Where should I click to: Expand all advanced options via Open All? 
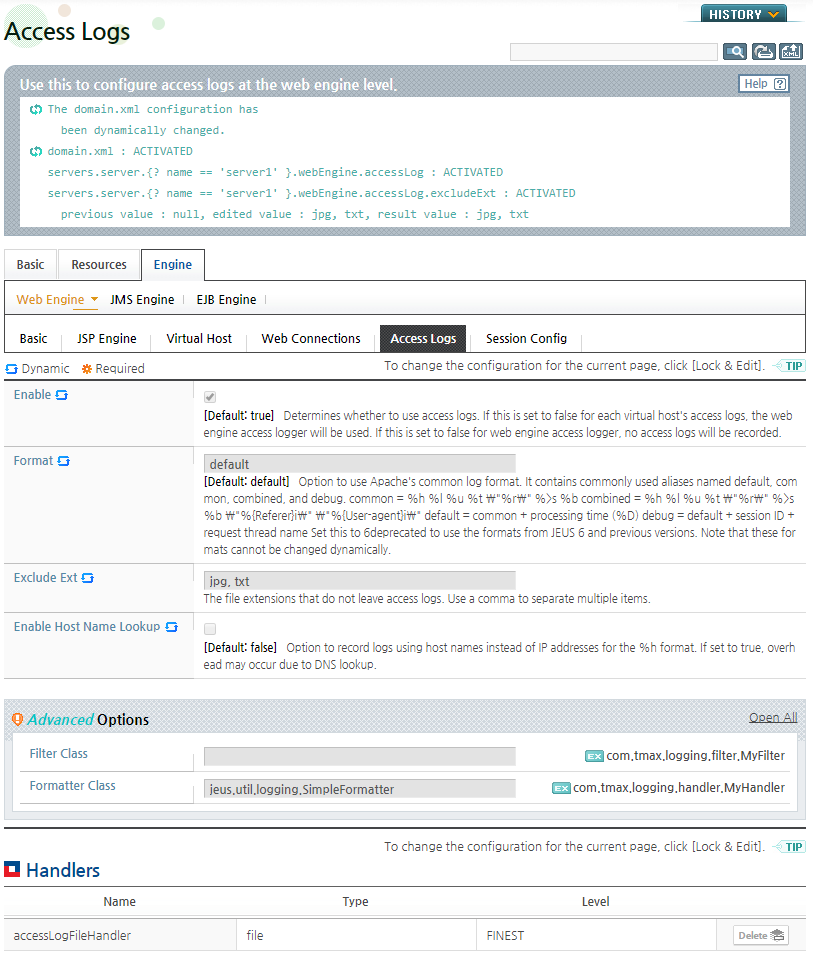point(773,717)
